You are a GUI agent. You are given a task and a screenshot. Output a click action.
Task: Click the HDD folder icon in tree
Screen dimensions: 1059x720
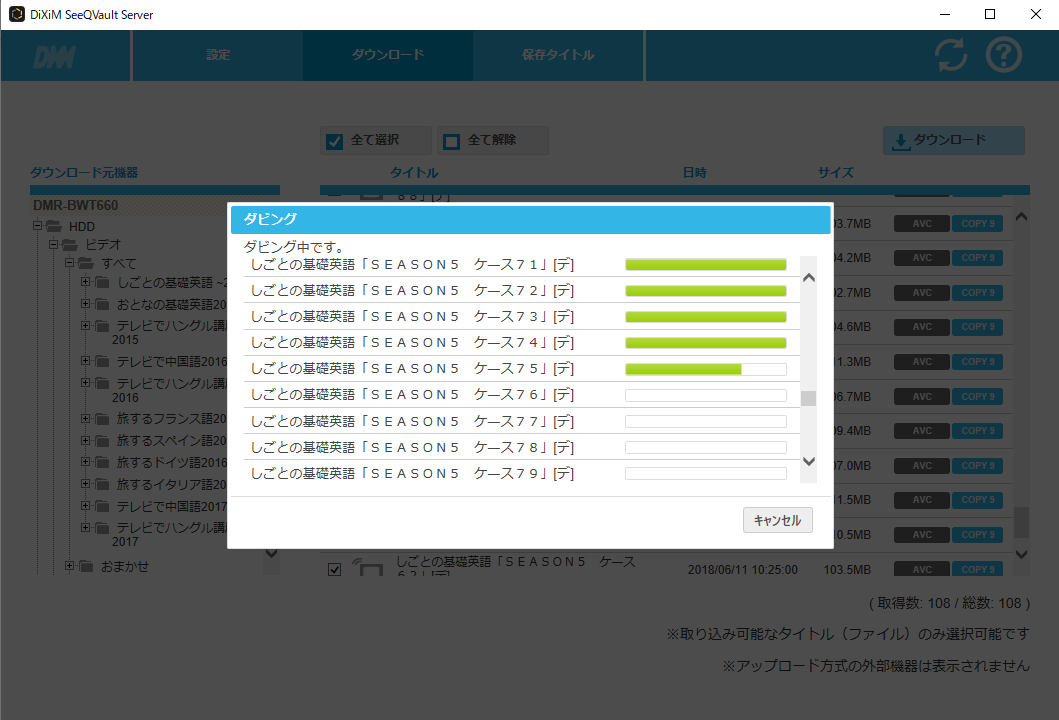pos(54,227)
